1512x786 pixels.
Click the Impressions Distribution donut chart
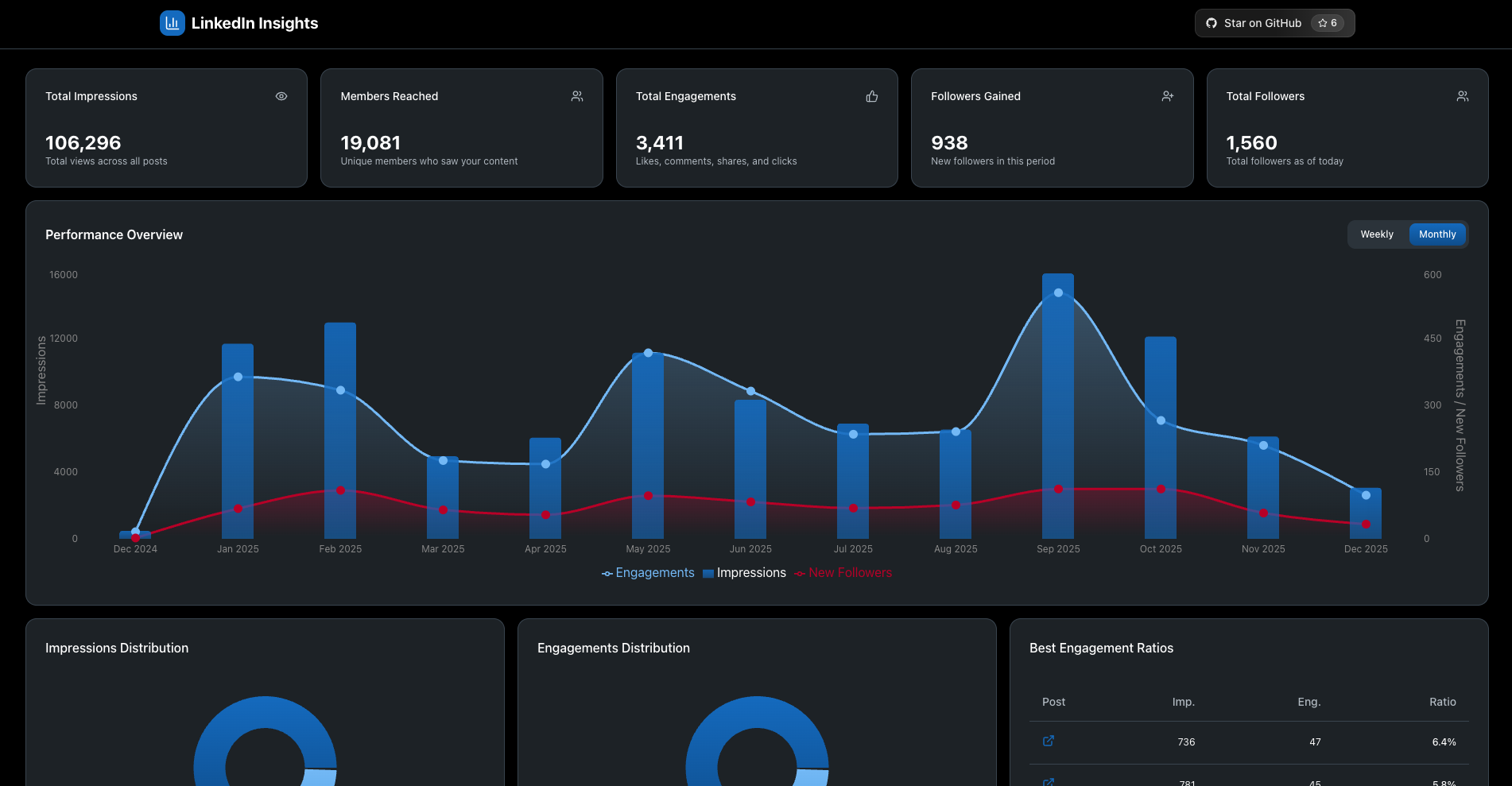264,715
